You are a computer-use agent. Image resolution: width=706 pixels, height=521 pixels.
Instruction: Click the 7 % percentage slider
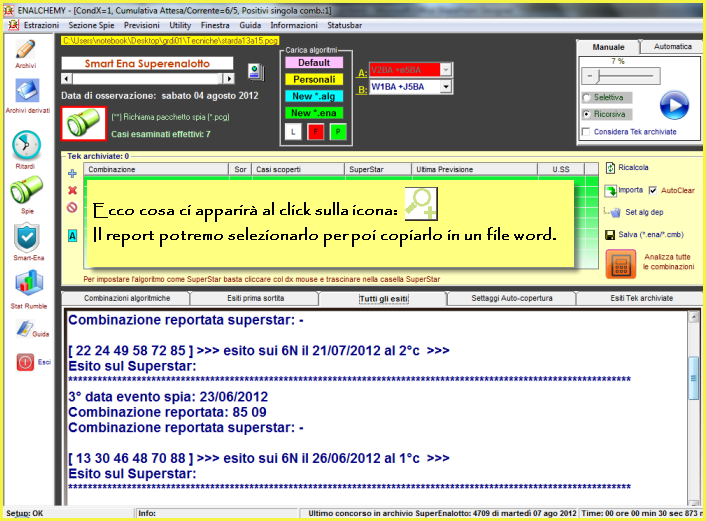620,76
